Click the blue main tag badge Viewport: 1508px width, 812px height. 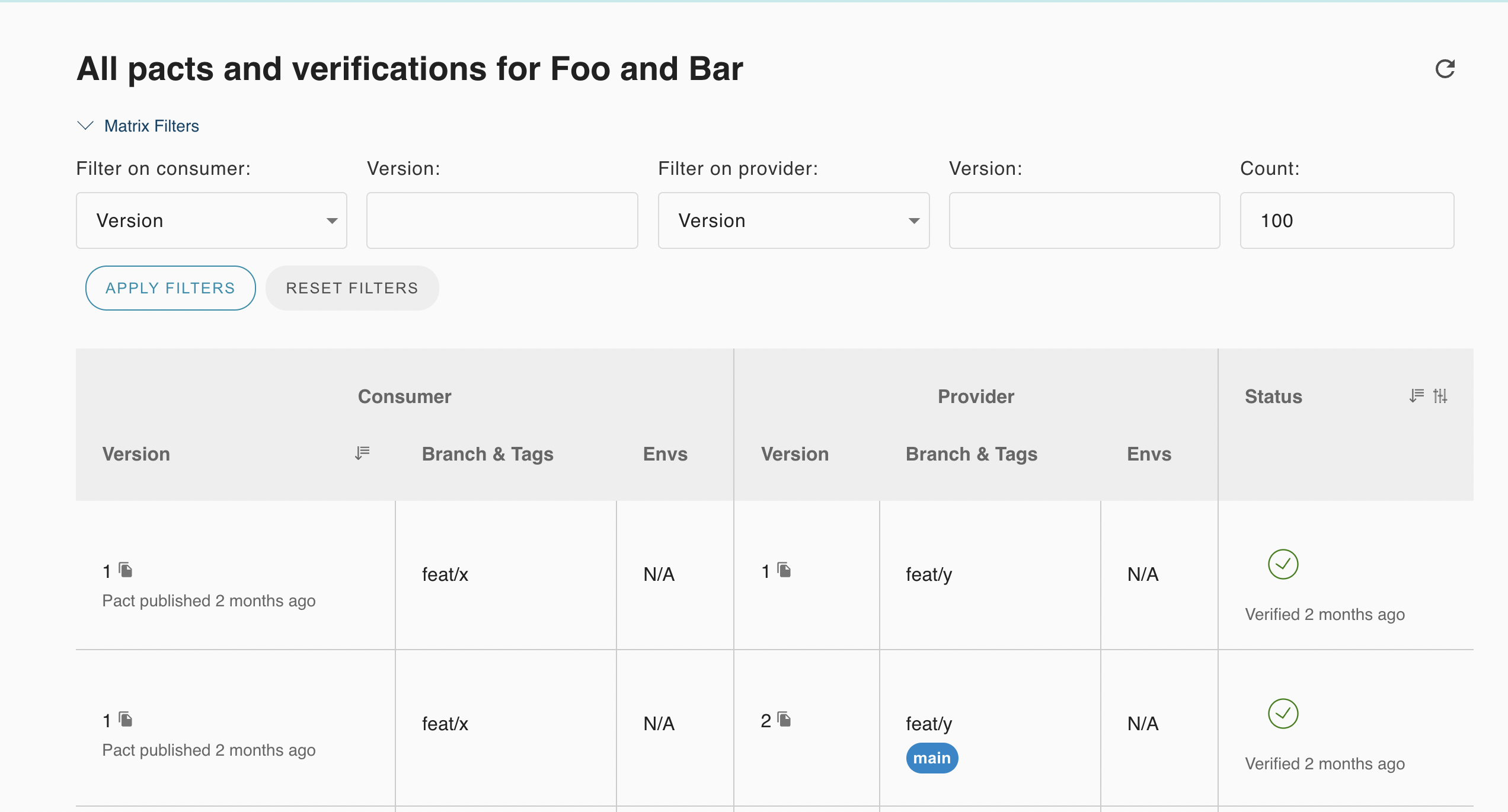(932, 758)
